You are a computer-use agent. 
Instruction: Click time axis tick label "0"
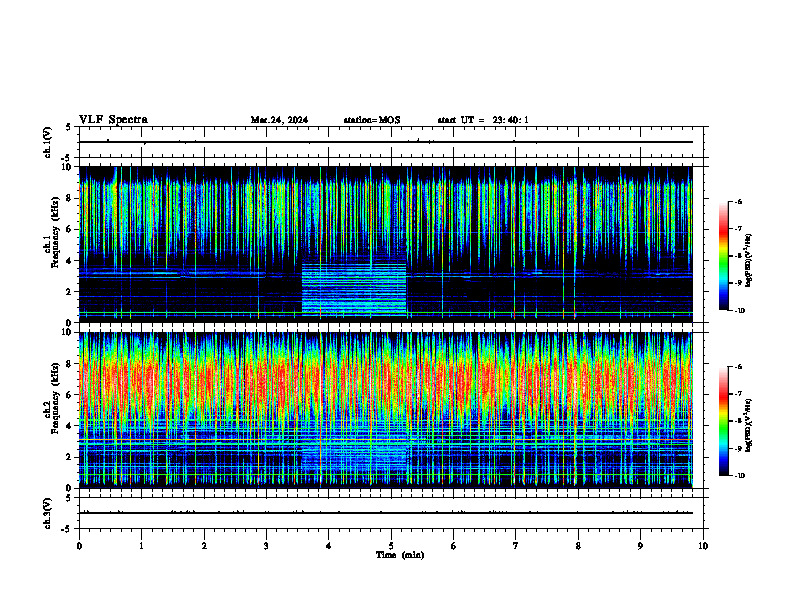79,546
